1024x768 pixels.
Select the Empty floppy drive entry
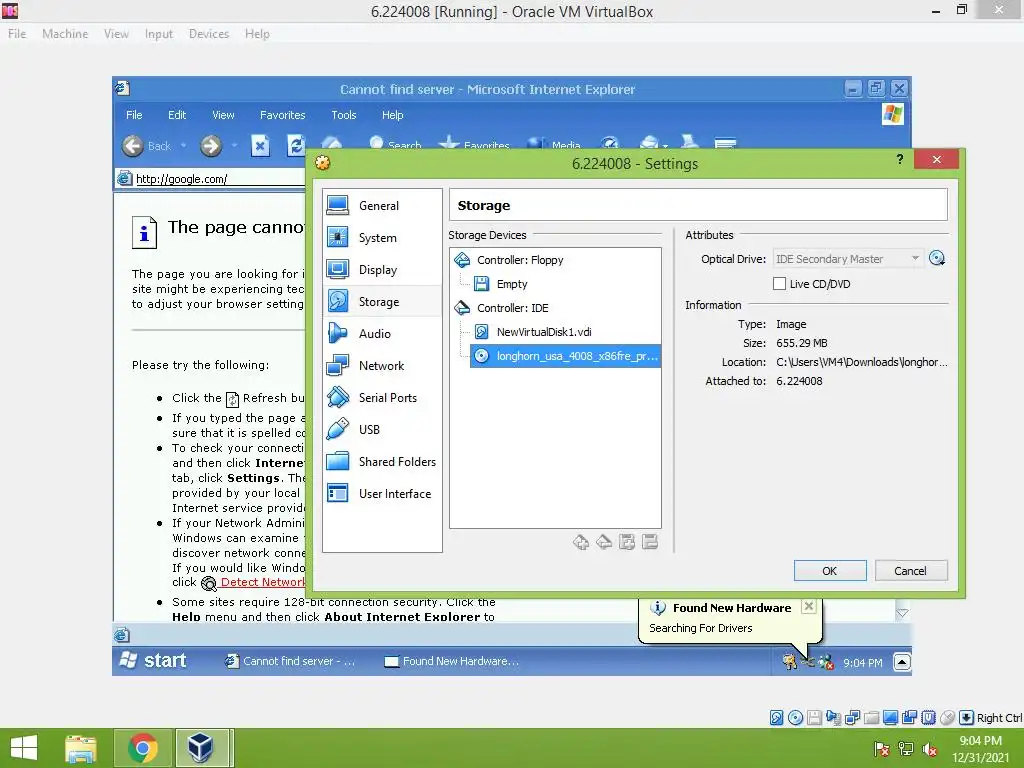511,284
